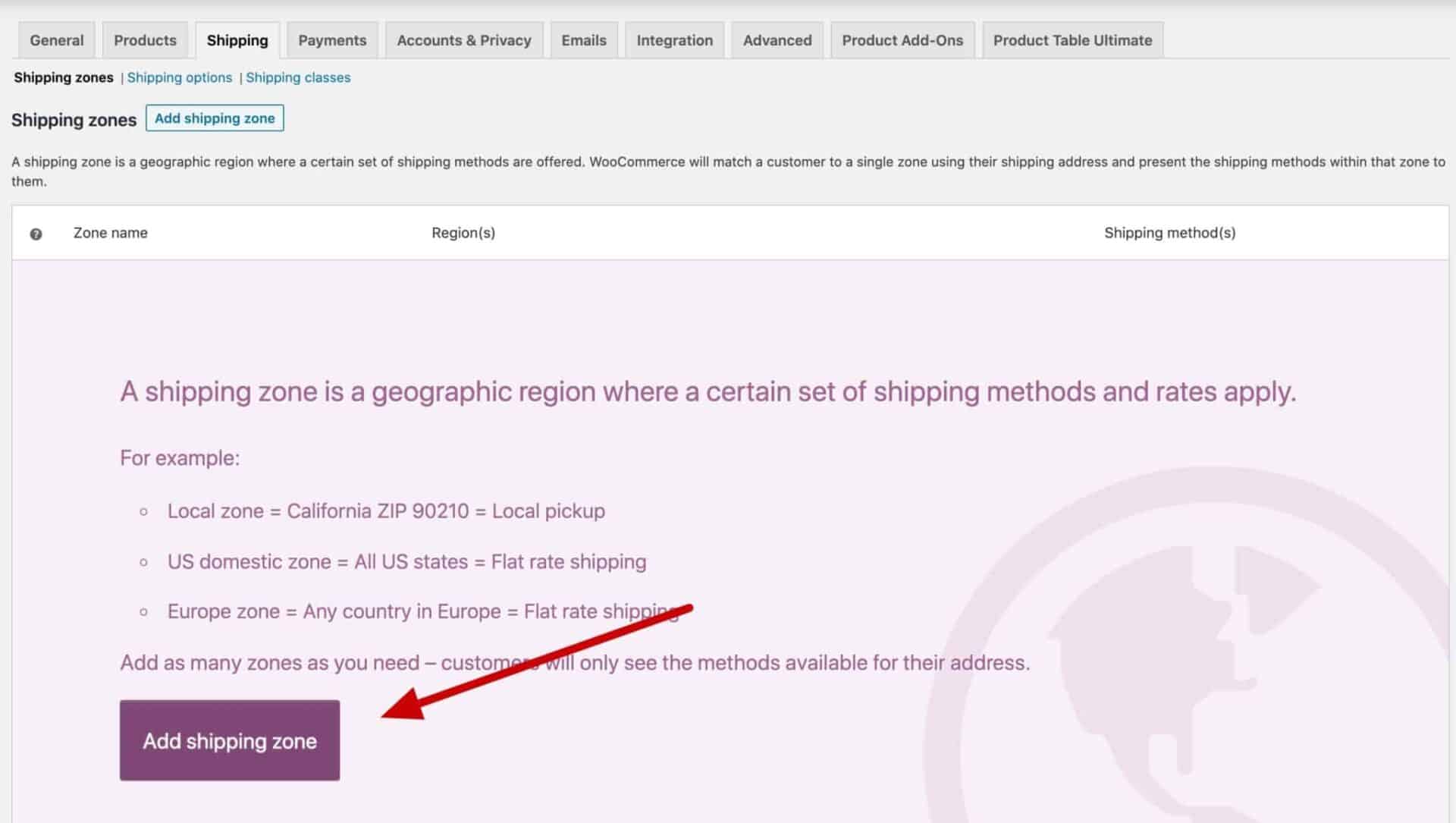This screenshot has height=823, width=1456.
Task: Click Add shipping zone next to the heading
Action: pos(215,118)
